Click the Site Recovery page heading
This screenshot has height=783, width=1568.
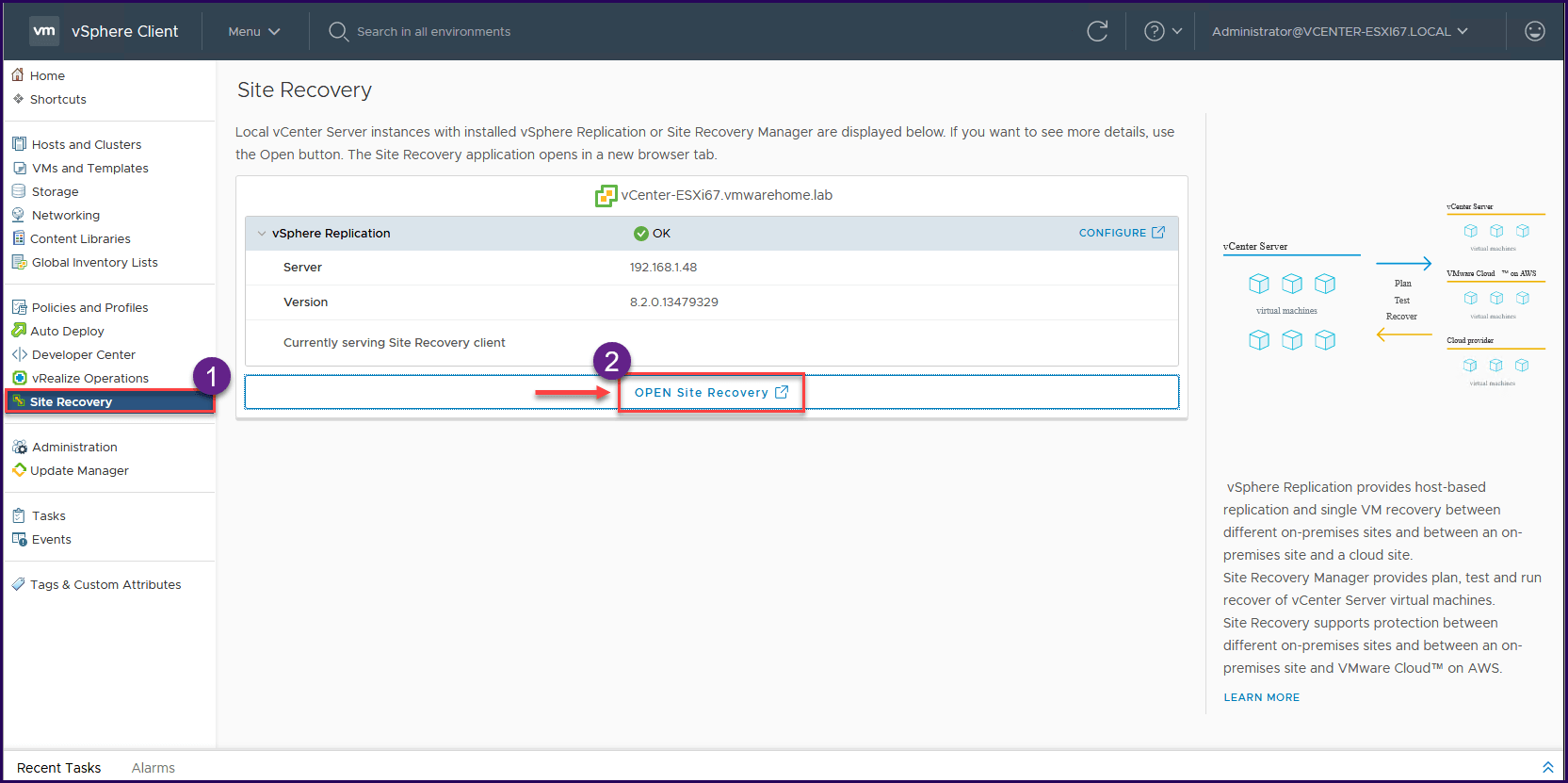pos(304,90)
